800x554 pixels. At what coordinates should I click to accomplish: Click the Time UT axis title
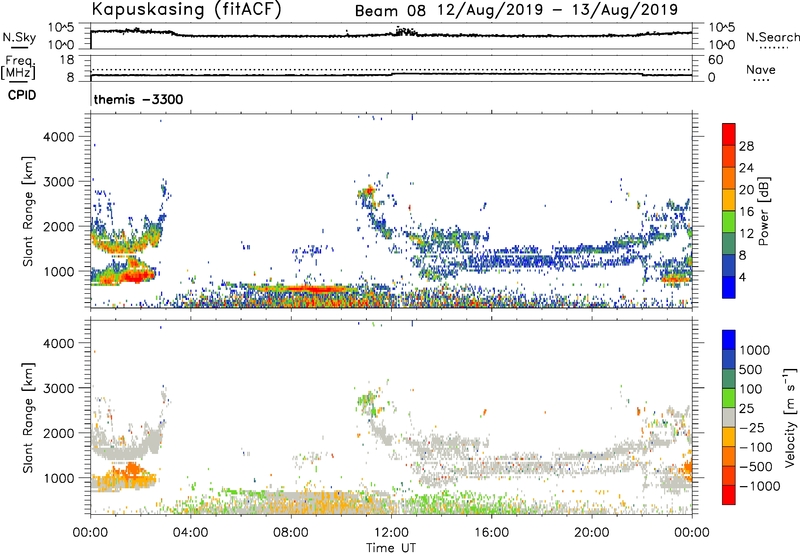(x=391, y=548)
